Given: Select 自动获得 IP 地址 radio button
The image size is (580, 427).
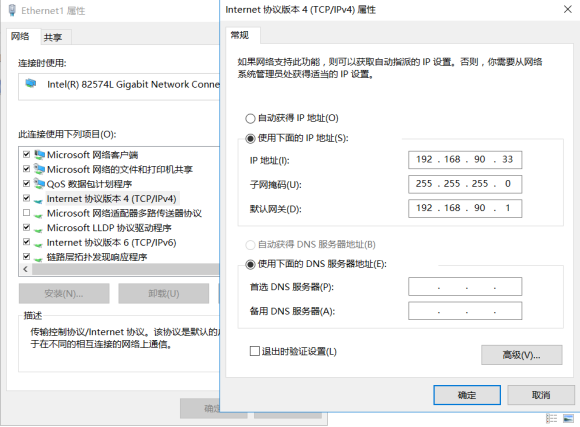Looking at the screenshot, I should 250,118.
